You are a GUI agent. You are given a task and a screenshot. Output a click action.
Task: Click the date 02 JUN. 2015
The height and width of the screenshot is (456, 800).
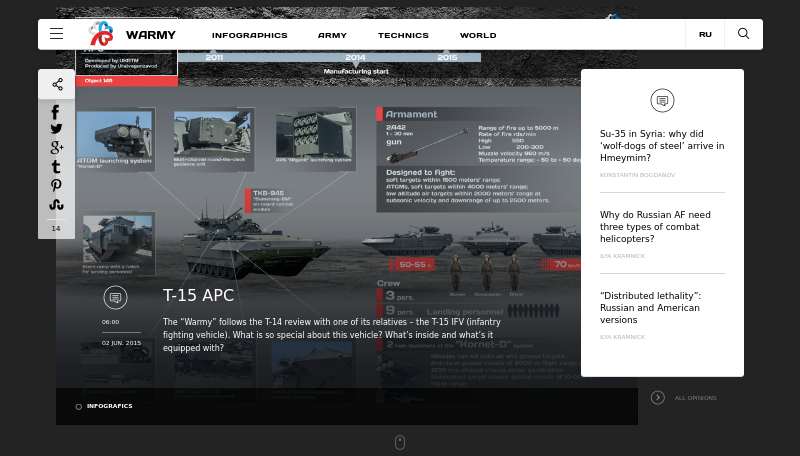[x=121, y=343]
